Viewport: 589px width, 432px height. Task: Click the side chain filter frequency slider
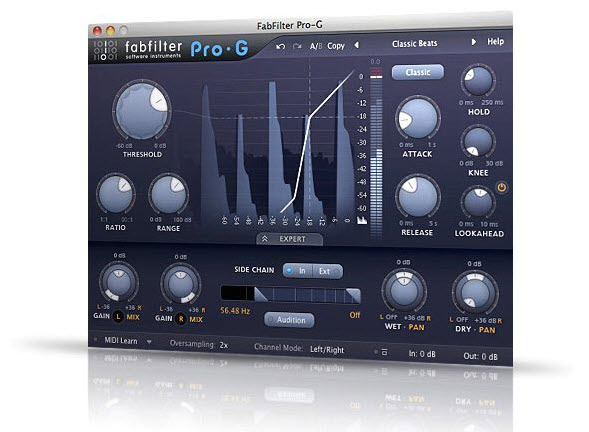point(290,295)
